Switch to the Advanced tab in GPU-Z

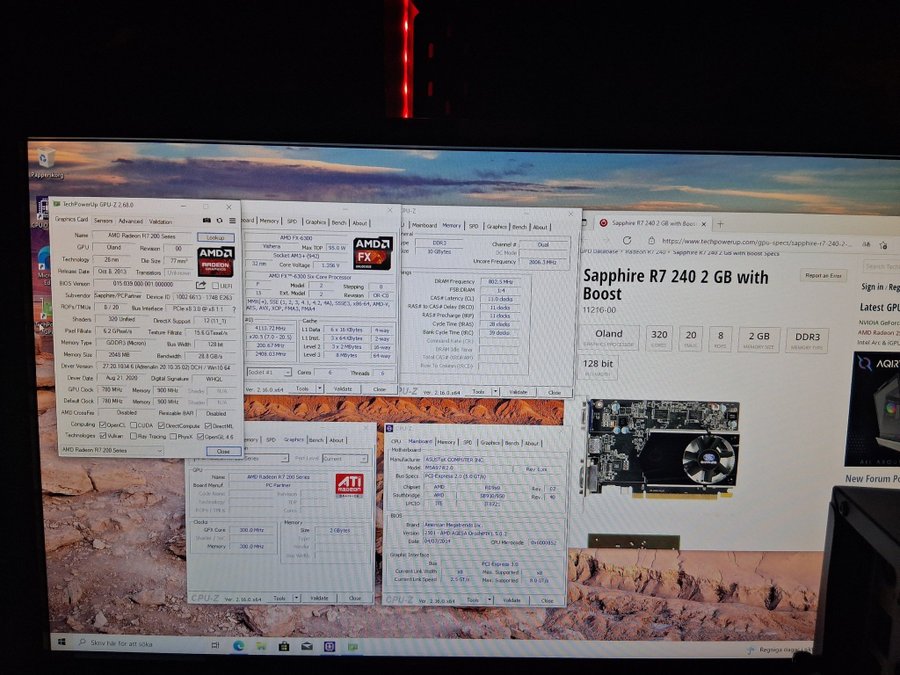[131, 221]
